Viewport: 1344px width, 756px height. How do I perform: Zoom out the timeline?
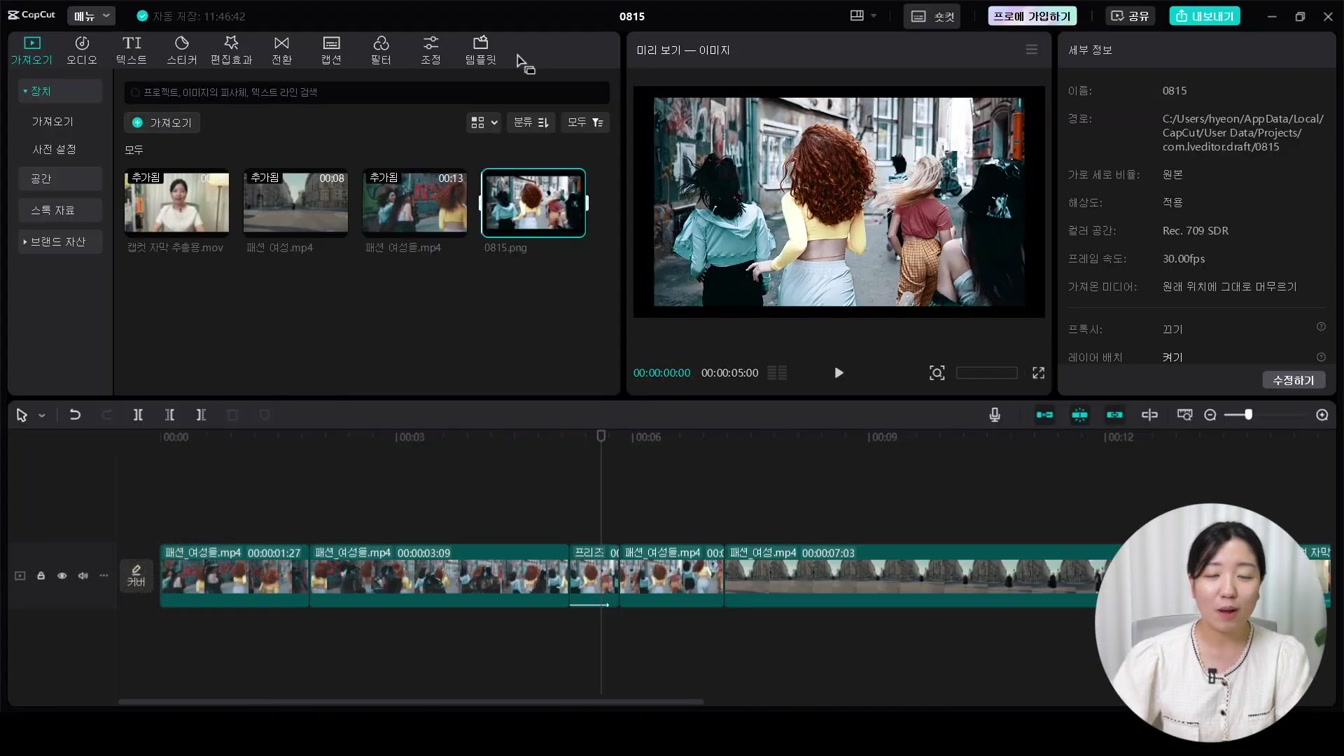pos(1210,415)
